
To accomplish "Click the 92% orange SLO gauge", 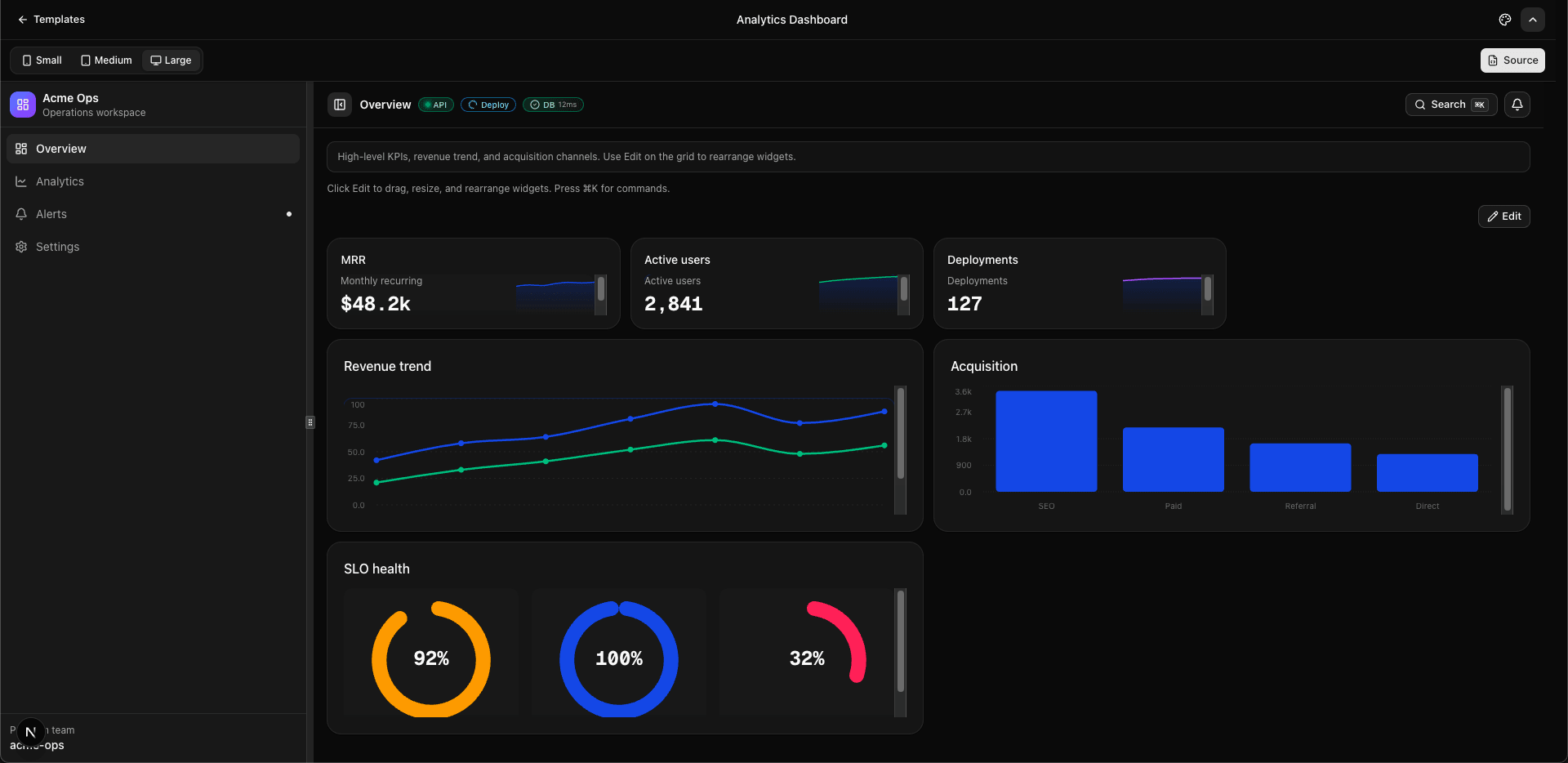I will (x=431, y=659).
